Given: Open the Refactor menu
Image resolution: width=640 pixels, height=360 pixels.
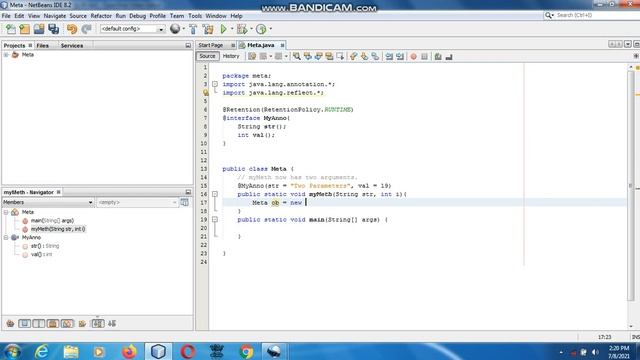Looking at the screenshot, I should click(101, 16).
